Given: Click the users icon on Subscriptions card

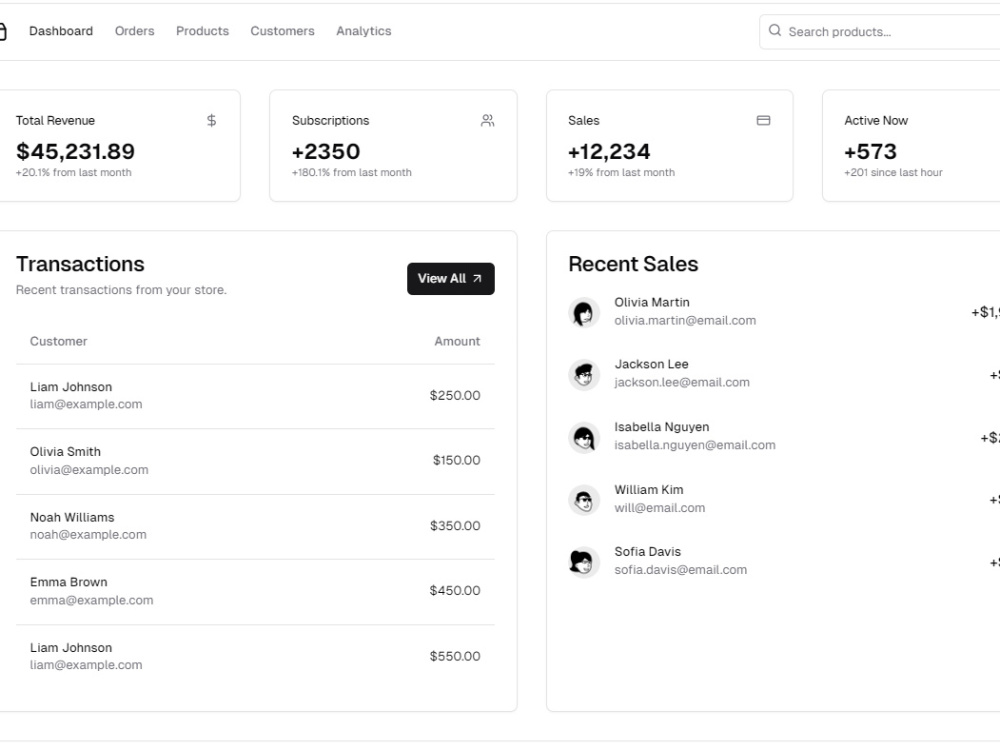Looking at the screenshot, I should 487,120.
